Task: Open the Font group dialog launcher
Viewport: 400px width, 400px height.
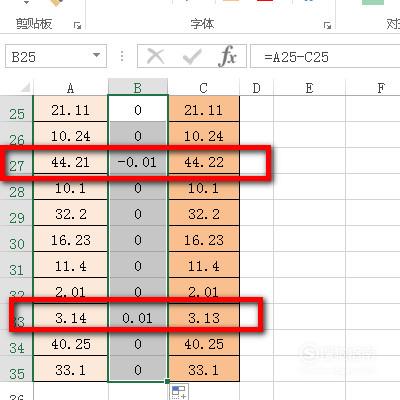Action: [x=328, y=25]
